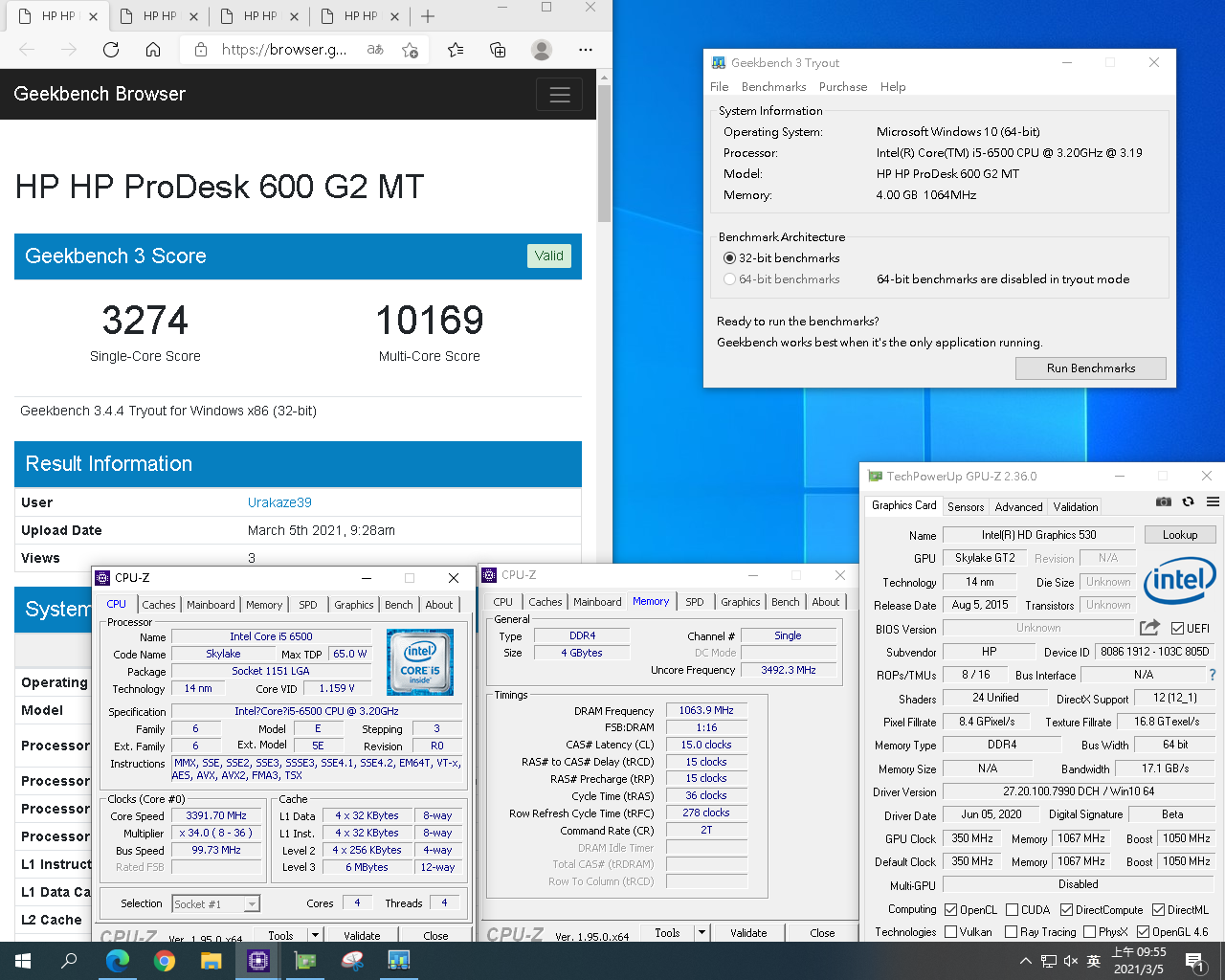Image resolution: width=1225 pixels, height=980 pixels.
Task: Open File menu in Geekbench 3
Action: coord(720,87)
